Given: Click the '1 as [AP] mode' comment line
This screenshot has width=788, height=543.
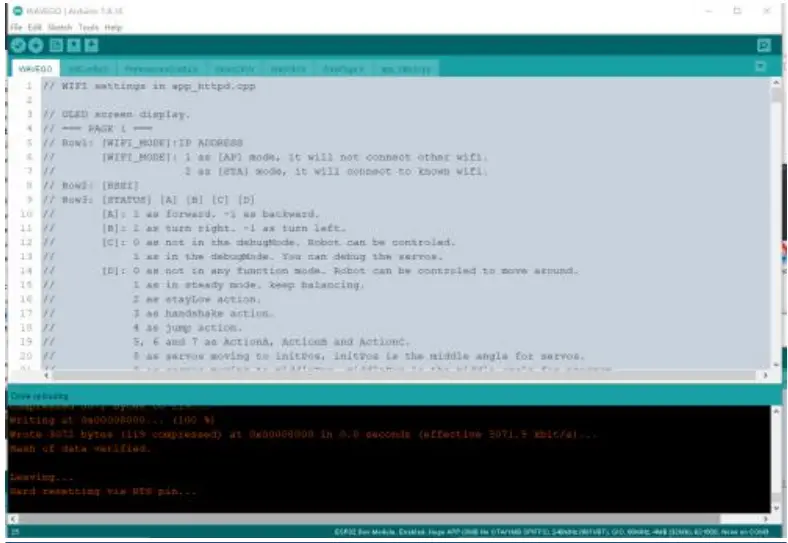Looking at the screenshot, I should tap(265, 157).
